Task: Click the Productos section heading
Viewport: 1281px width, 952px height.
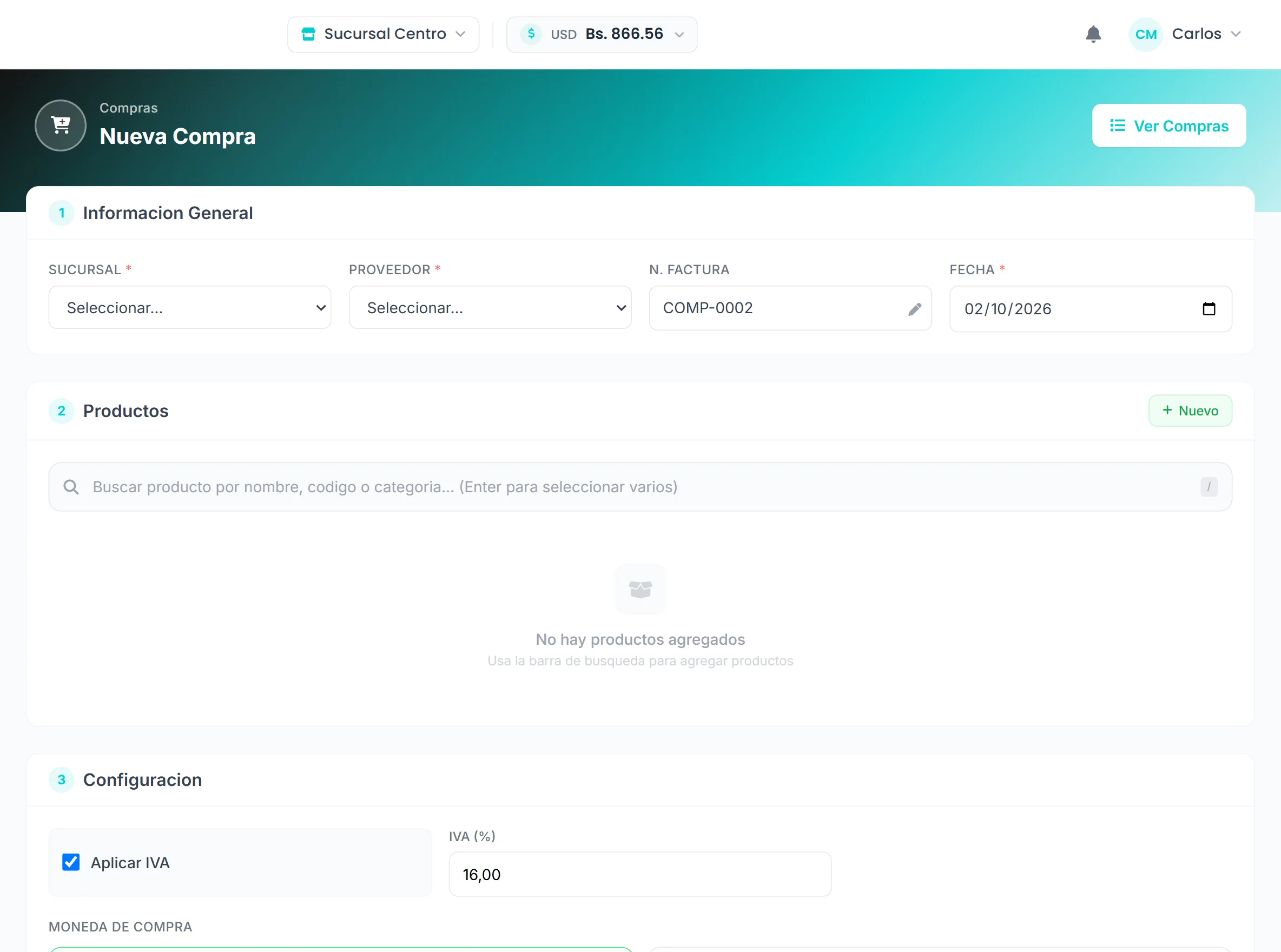Action: (126, 411)
